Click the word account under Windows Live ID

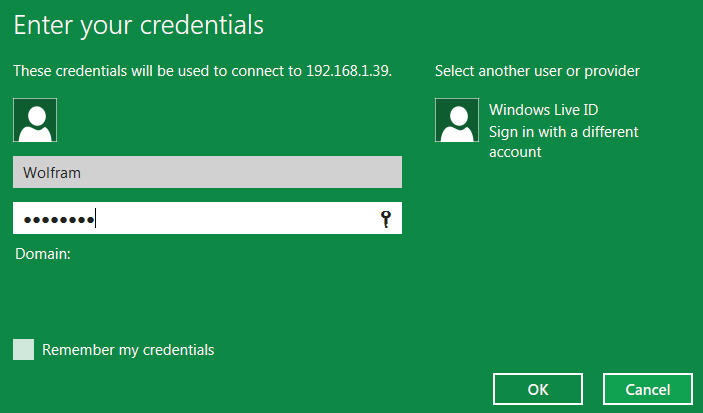[515, 152]
